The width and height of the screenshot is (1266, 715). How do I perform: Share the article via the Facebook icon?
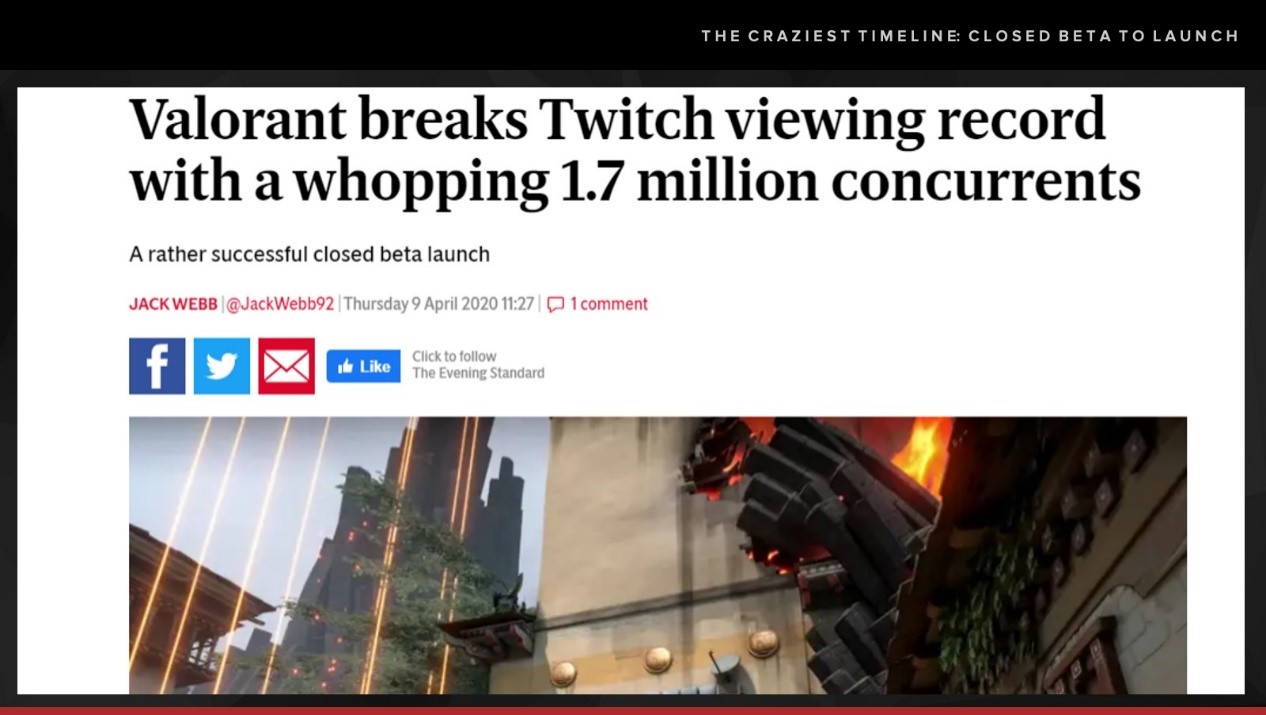pyautogui.click(x=157, y=366)
